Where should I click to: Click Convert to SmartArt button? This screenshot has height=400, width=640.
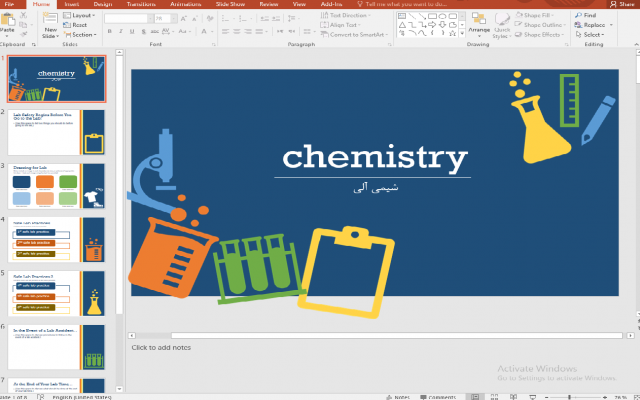pos(354,35)
